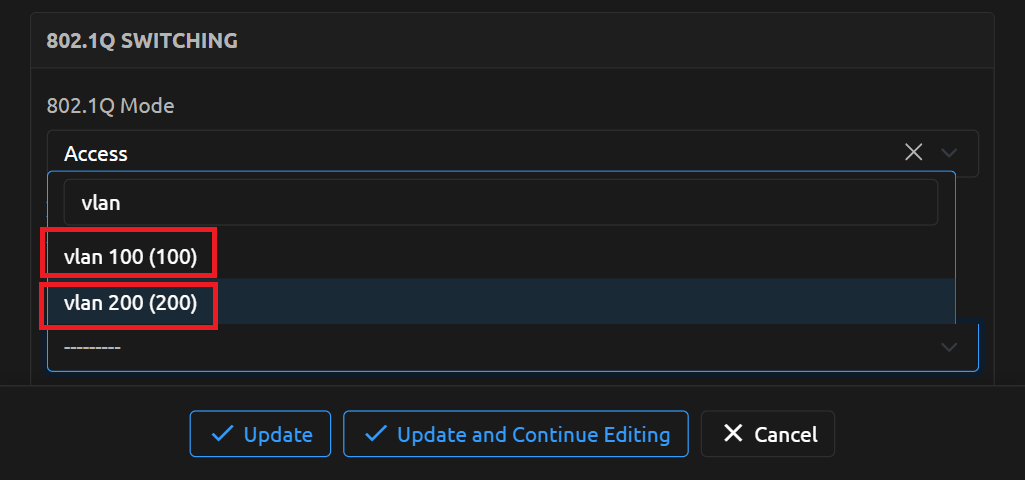This screenshot has height=480, width=1025.
Task: Click the checkmark icon on Update
Action: coord(222,434)
